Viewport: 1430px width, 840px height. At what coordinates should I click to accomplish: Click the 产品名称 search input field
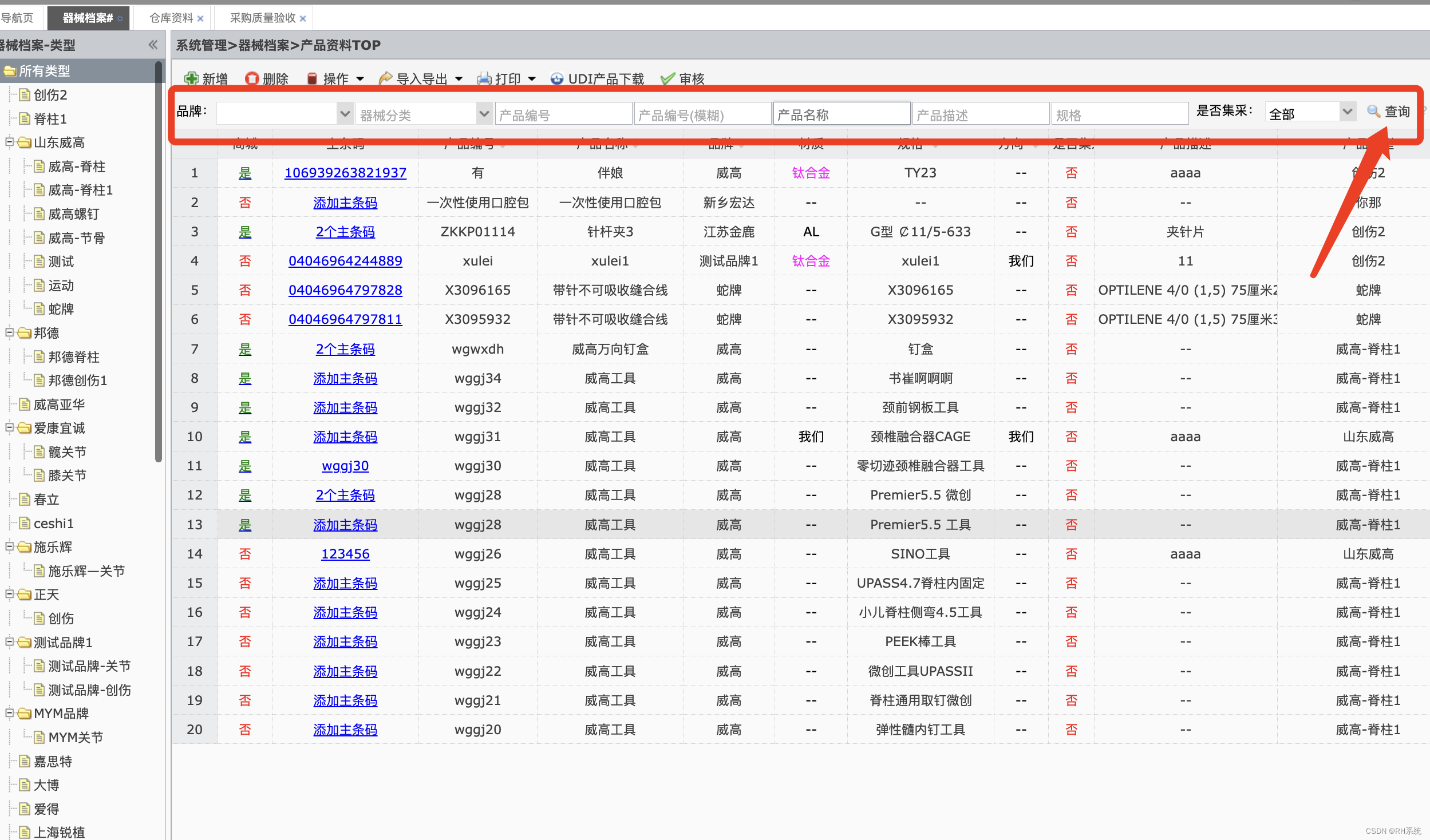click(x=841, y=114)
